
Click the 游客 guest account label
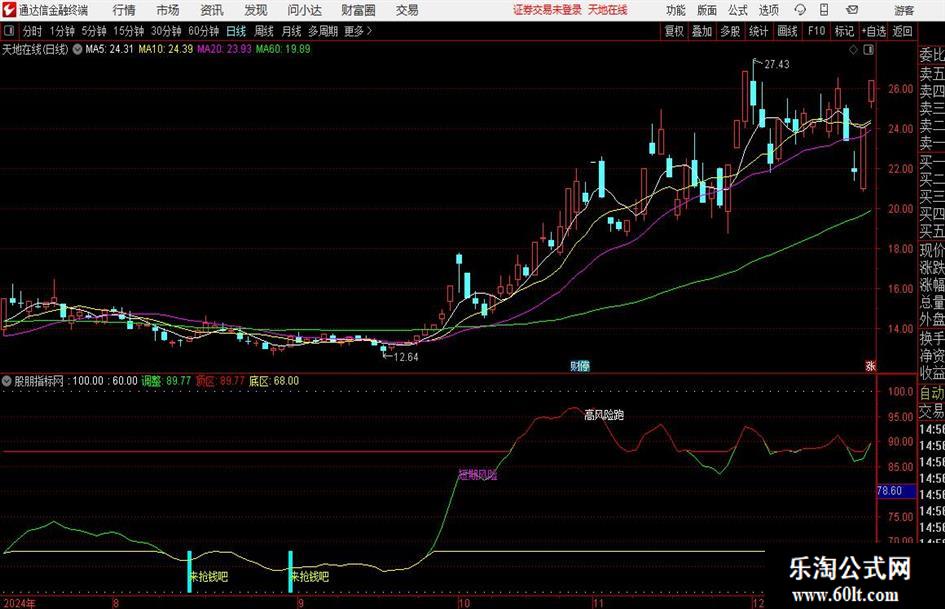pos(904,10)
